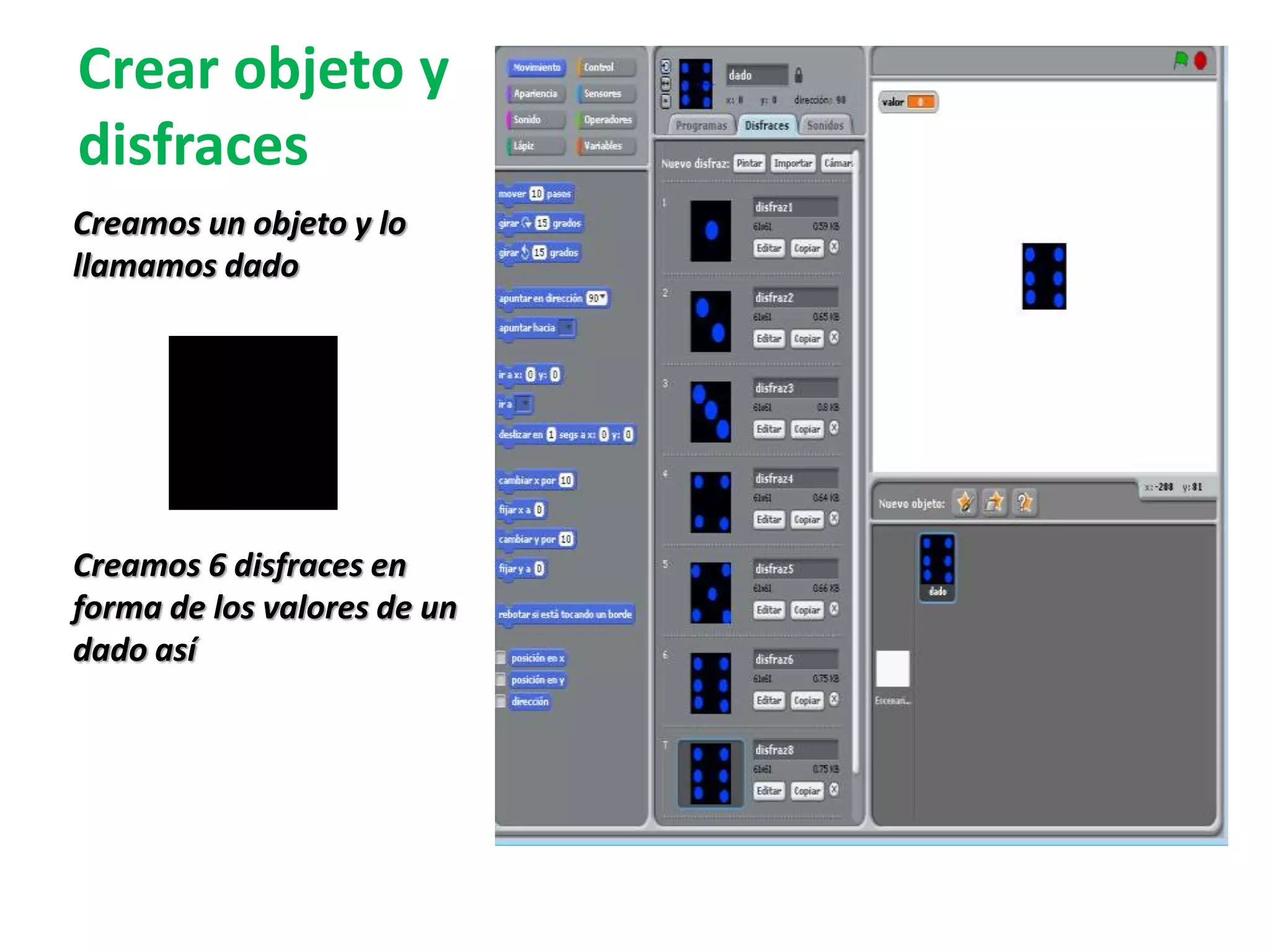The height and width of the screenshot is (952, 1270).
Task: Open the Control block category
Action: click(606, 68)
